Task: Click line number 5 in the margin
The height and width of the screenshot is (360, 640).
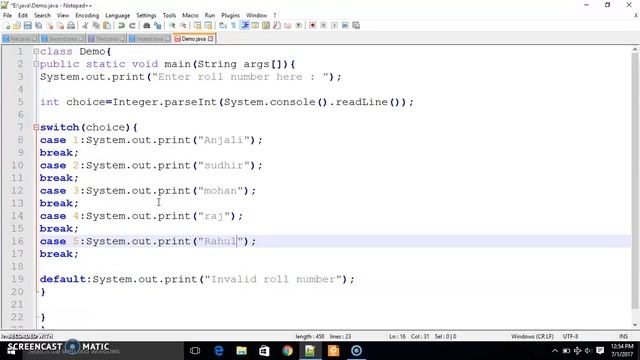Action: point(20,102)
